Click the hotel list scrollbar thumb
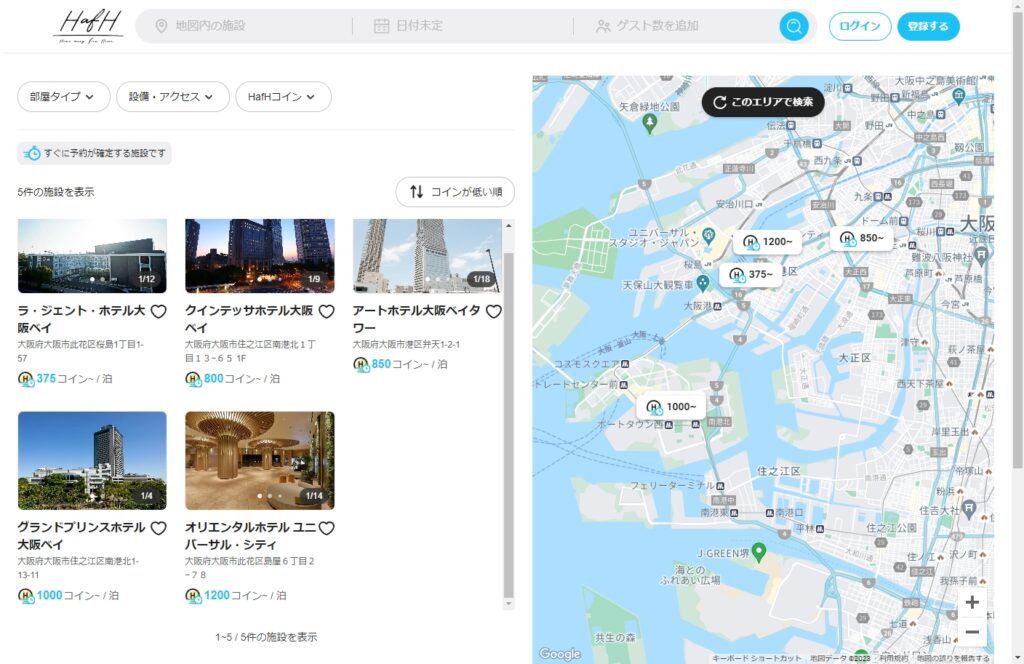Screen dimensions: 1024x664 tap(509, 424)
